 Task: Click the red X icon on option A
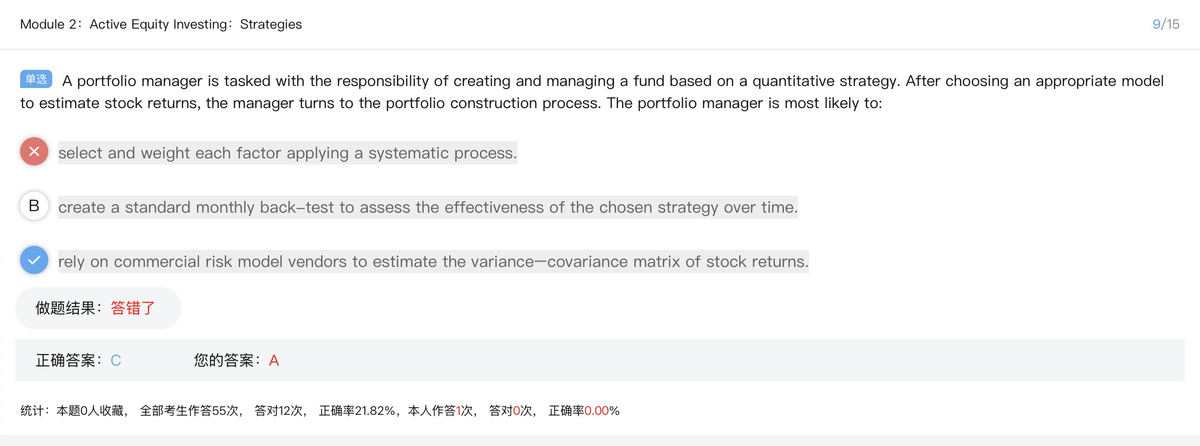[x=34, y=153]
